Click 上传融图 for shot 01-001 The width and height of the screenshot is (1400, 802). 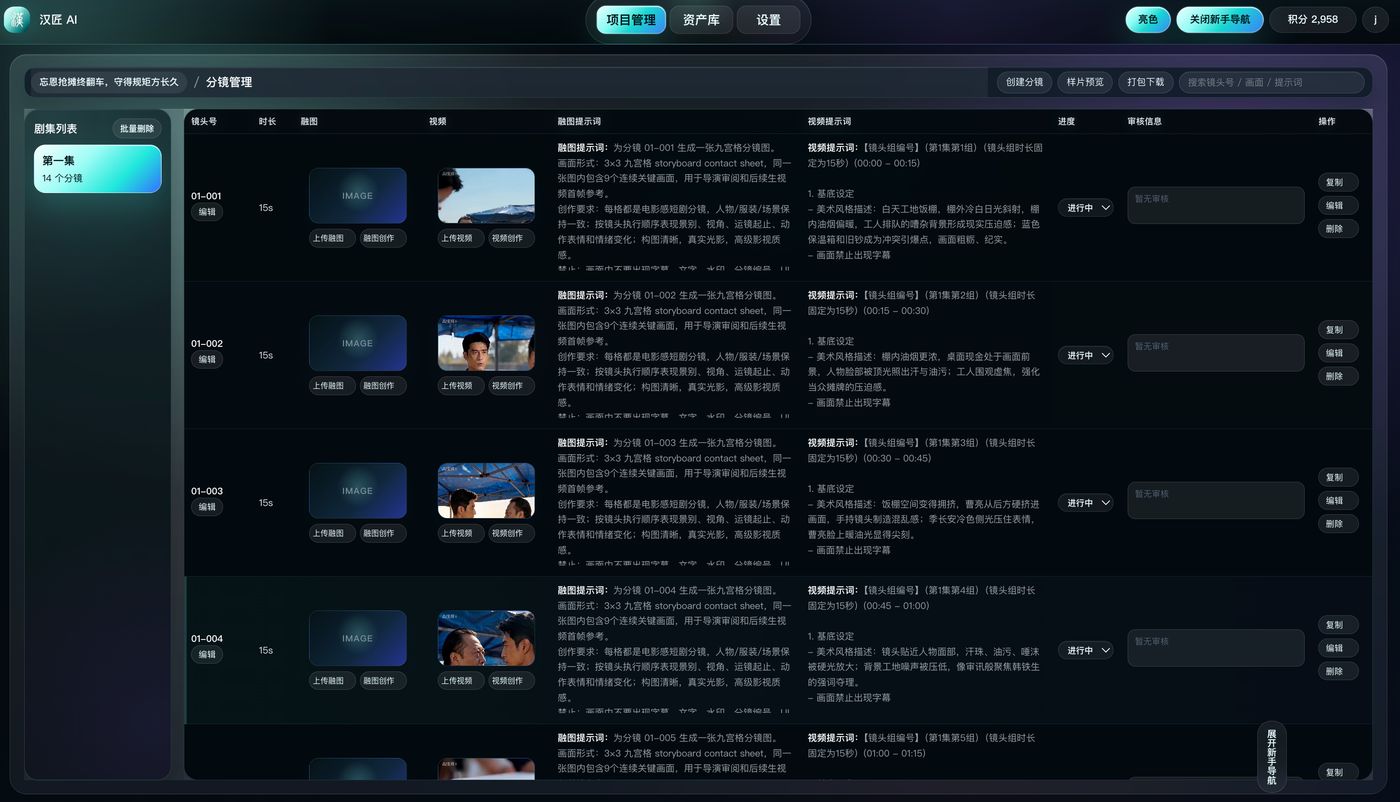click(x=332, y=238)
